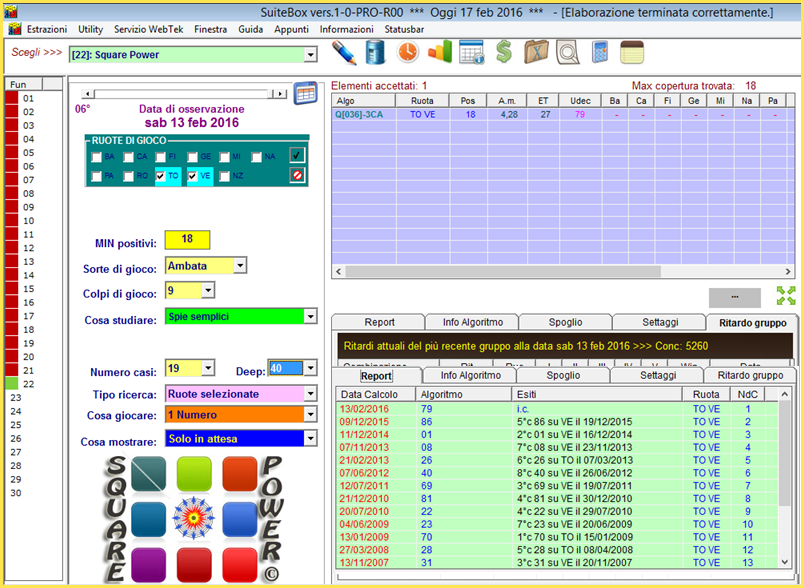
Task: Expand the Cosa mostrare dropdown
Action: (x=311, y=438)
